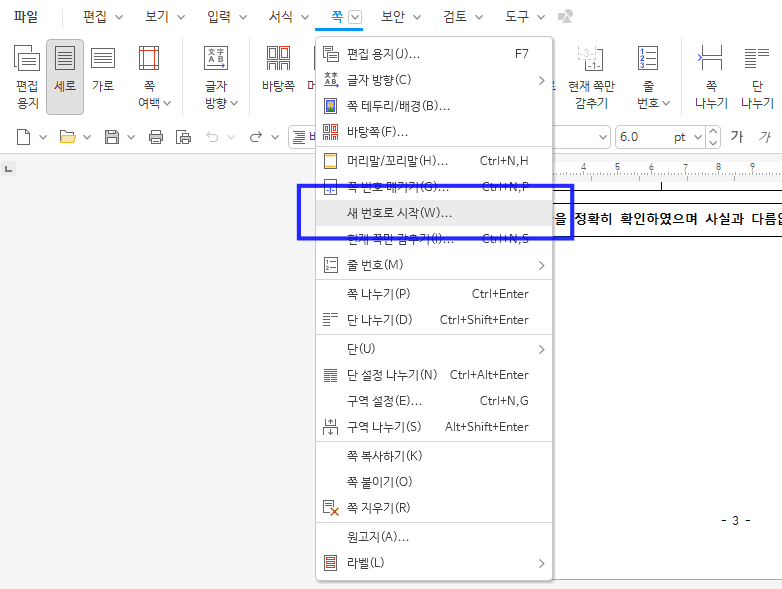
Task: Choose 편집 용지(J) menu entry
Action: 434,53
